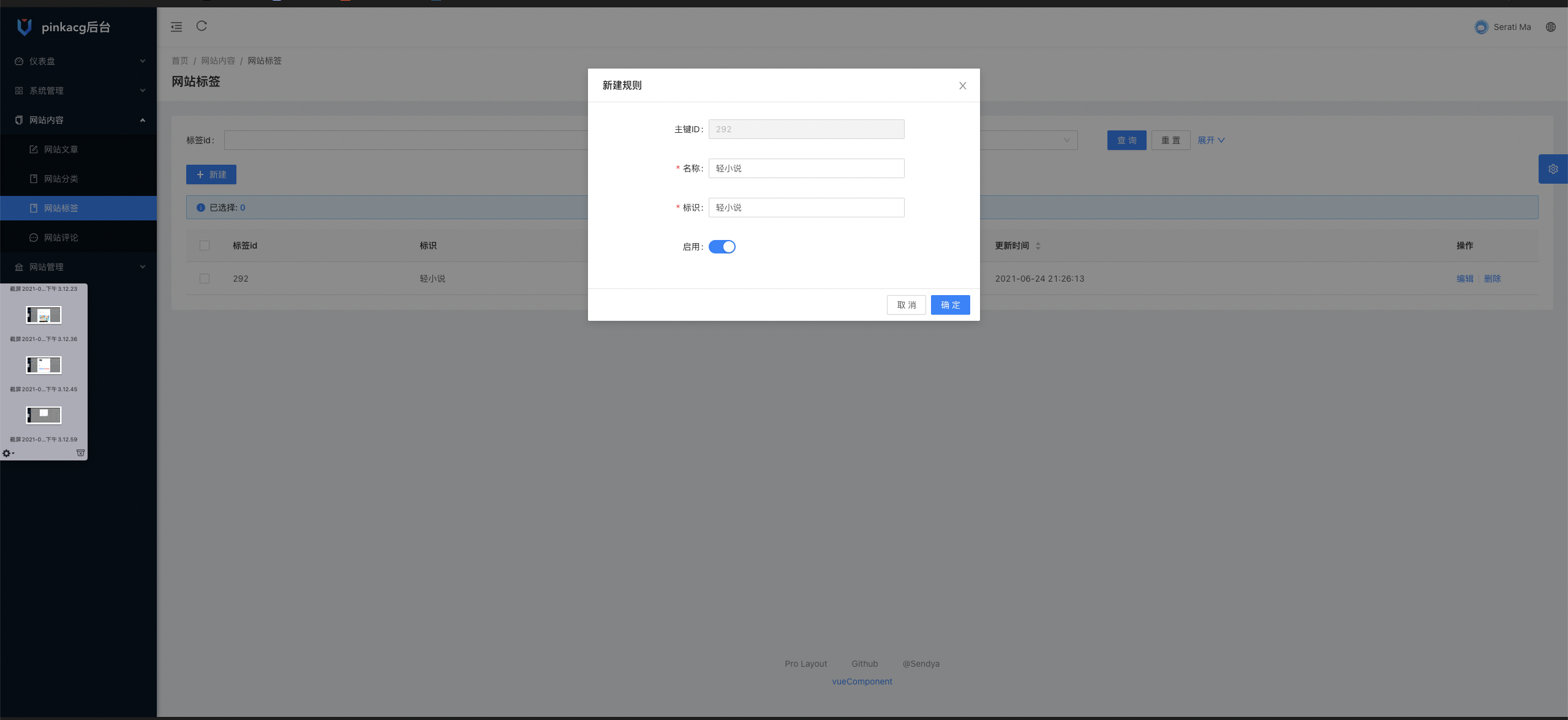Click the Serati Ma avatar icon

(x=1480, y=27)
